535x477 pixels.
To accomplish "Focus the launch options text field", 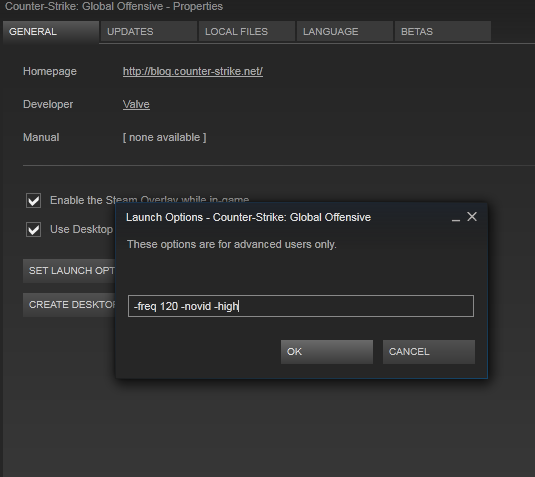I will coord(301,306).
